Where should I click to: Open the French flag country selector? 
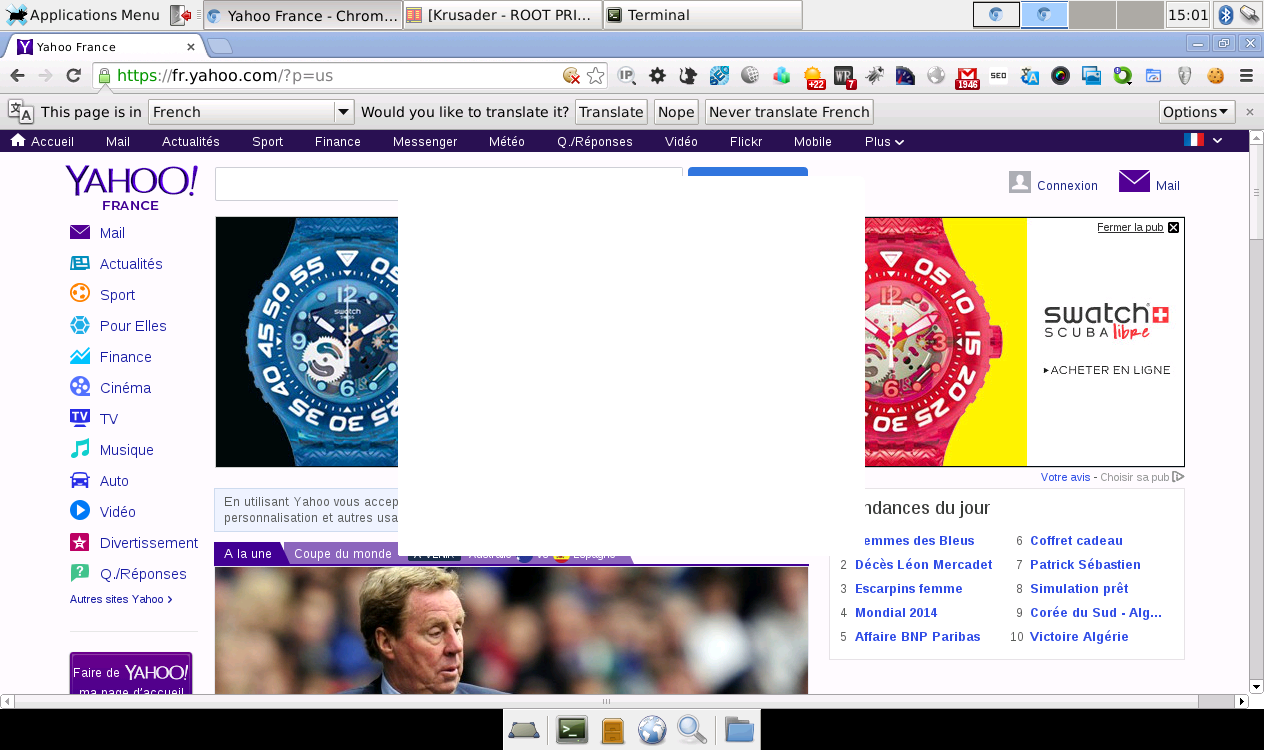click(1203, 141)
